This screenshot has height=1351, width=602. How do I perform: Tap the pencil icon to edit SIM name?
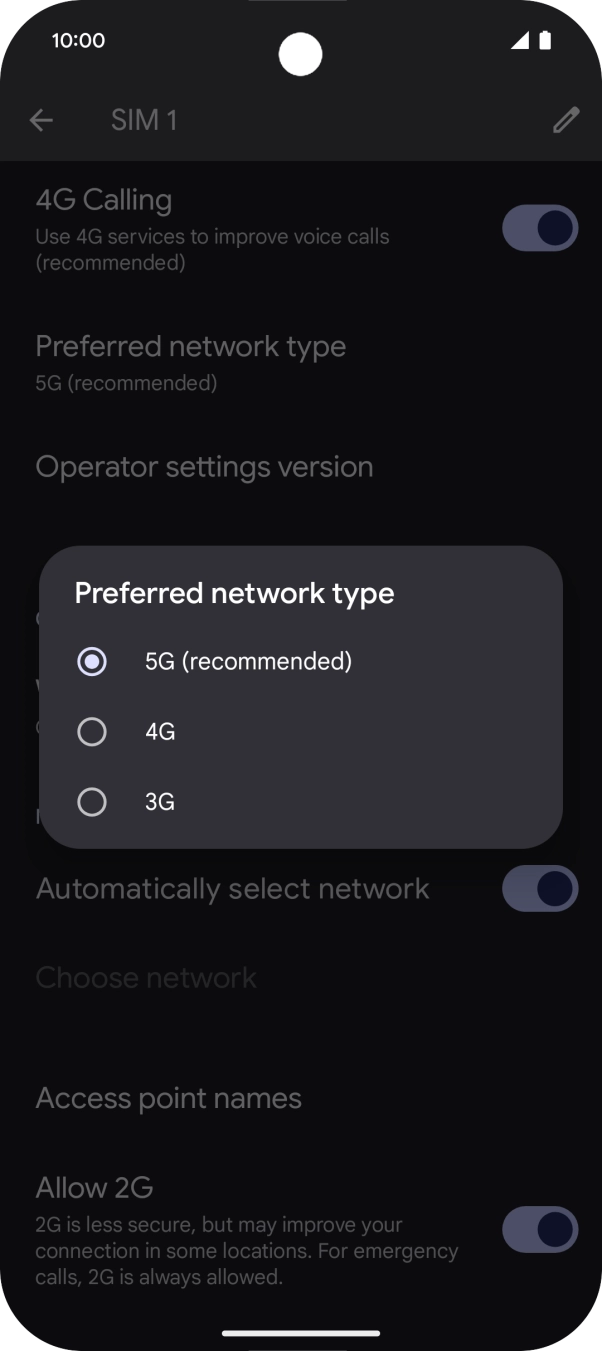[566, 119]
